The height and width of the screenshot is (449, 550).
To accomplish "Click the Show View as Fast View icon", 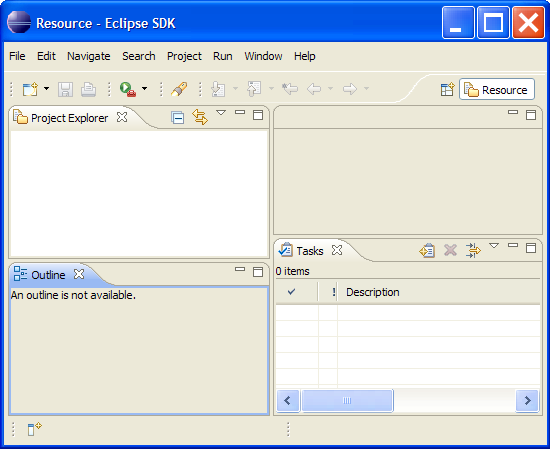I will pos(34,429).
